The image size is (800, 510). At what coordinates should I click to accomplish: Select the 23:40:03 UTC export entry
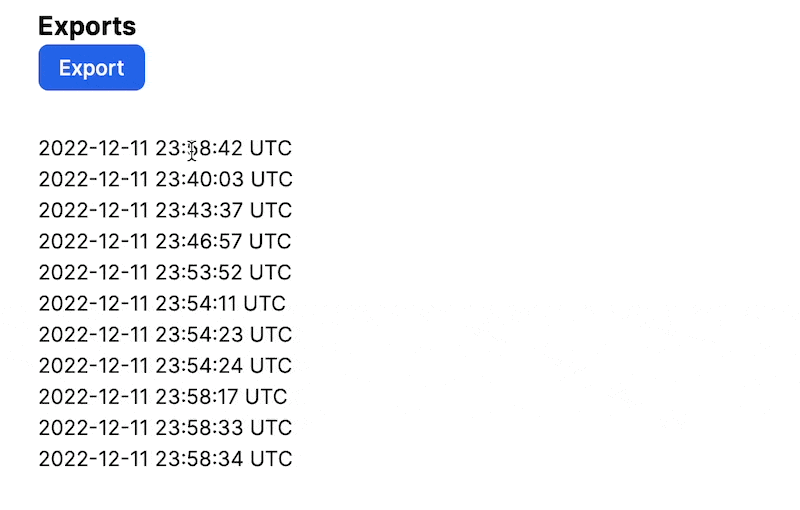[166, 179]
